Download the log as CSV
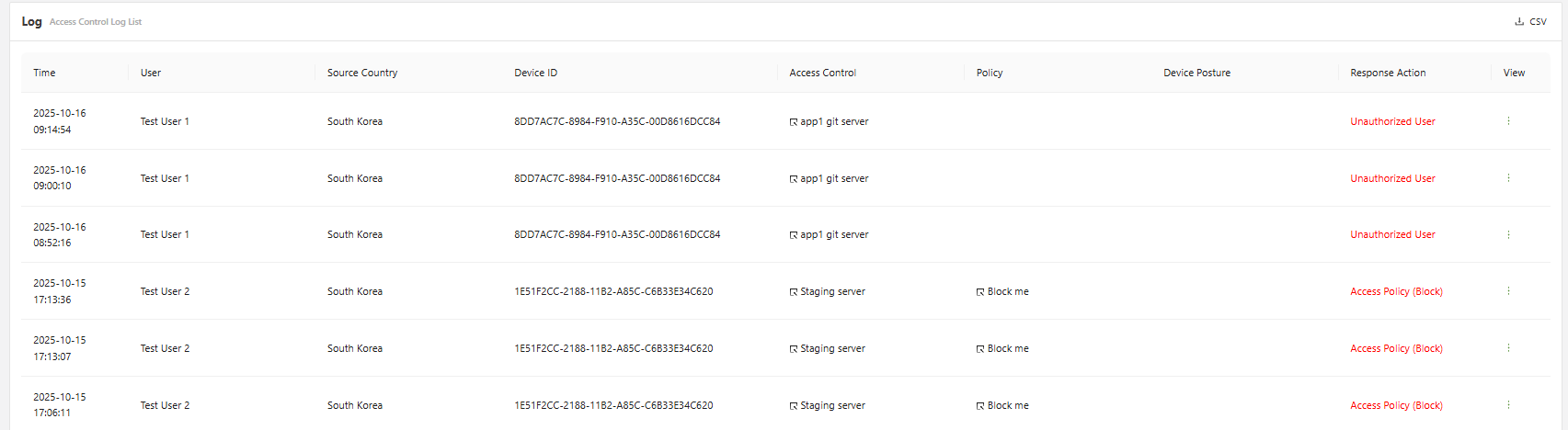 pyautogui.click(x=1531, y=21)
